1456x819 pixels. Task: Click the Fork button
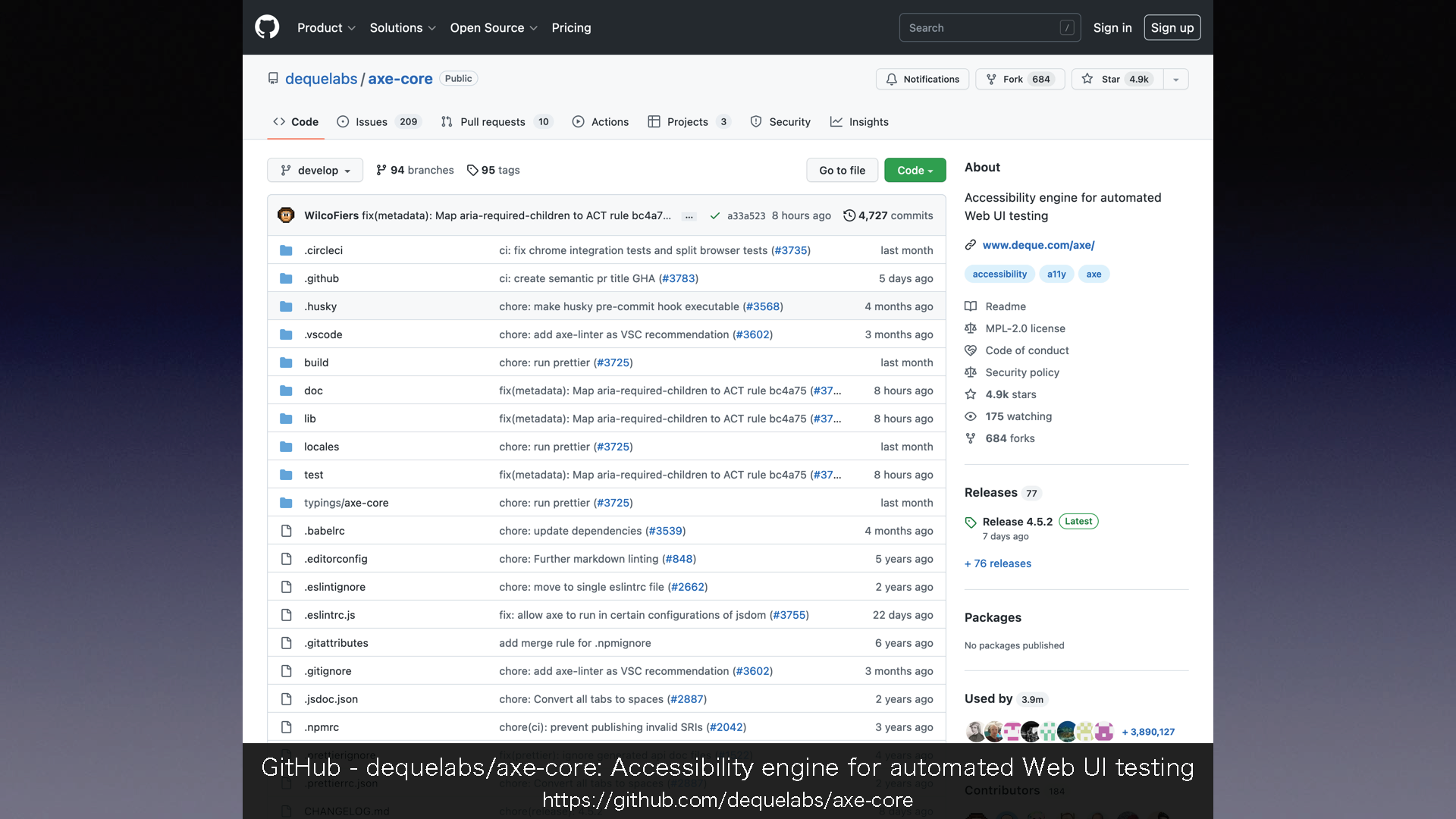[x=1021, y=79]
